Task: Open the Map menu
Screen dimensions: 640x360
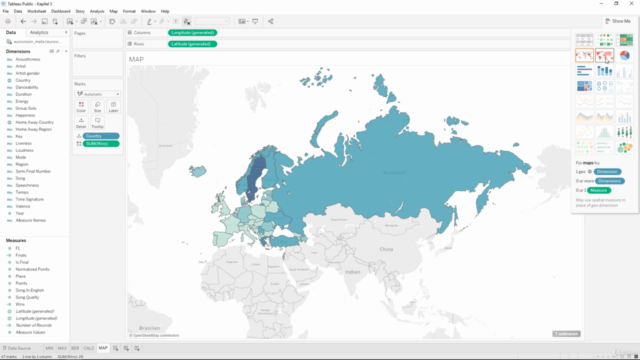Action: [x=113, y=11]
